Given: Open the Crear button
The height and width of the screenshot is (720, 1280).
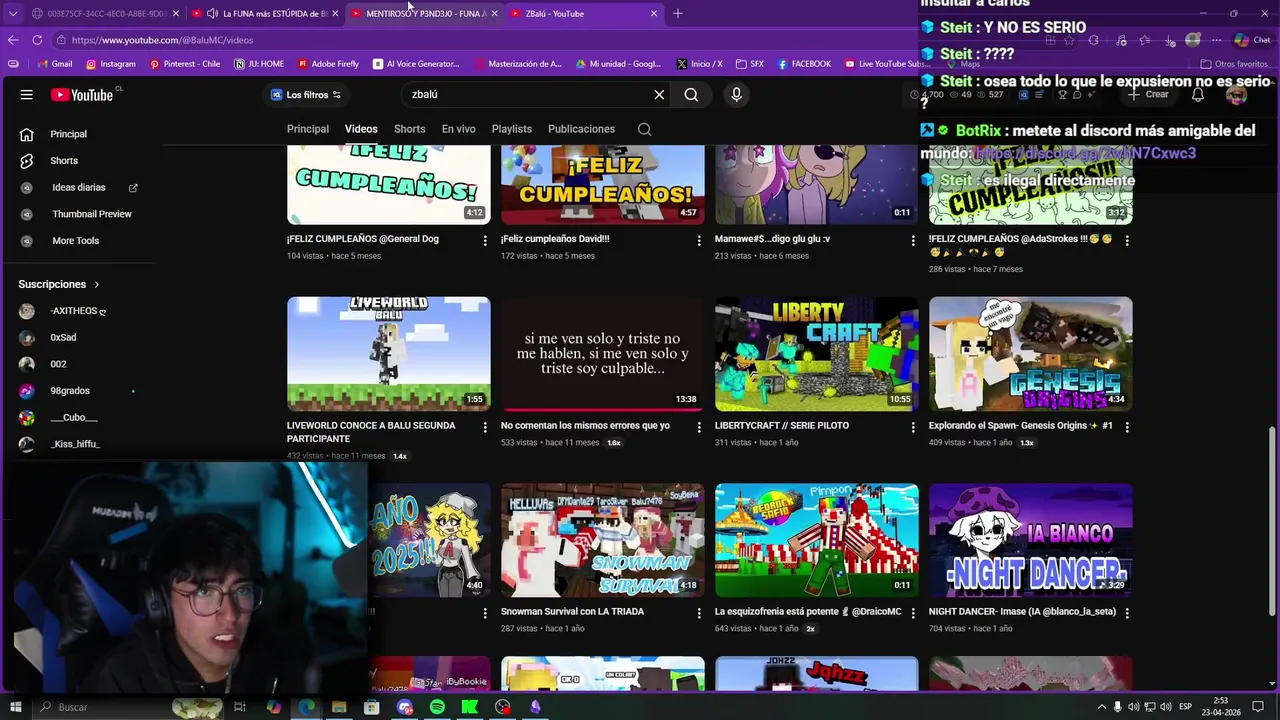Looking at the screenshot, I should pos(1148,95).
